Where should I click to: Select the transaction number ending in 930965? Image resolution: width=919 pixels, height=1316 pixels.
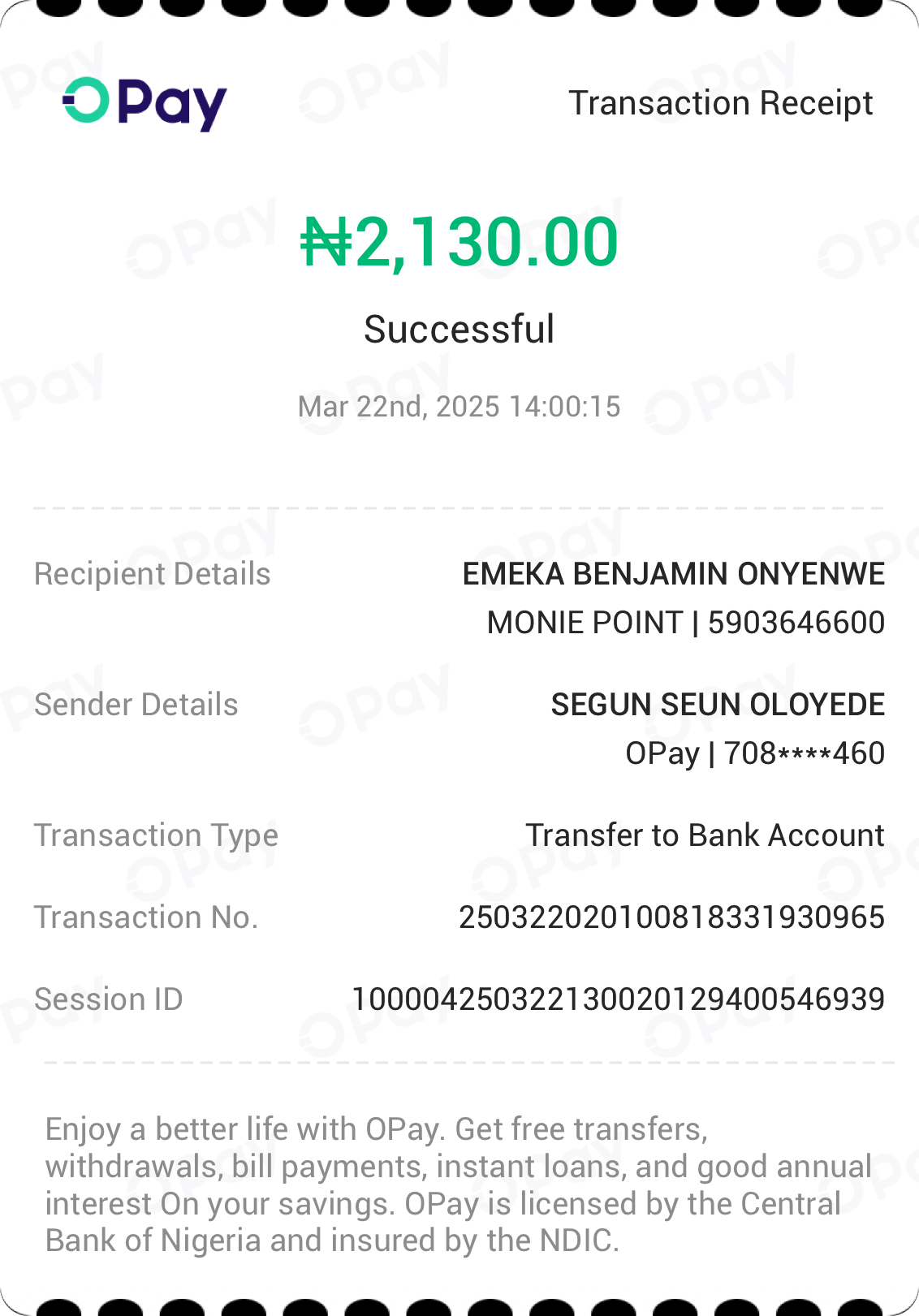pos(671,917)
